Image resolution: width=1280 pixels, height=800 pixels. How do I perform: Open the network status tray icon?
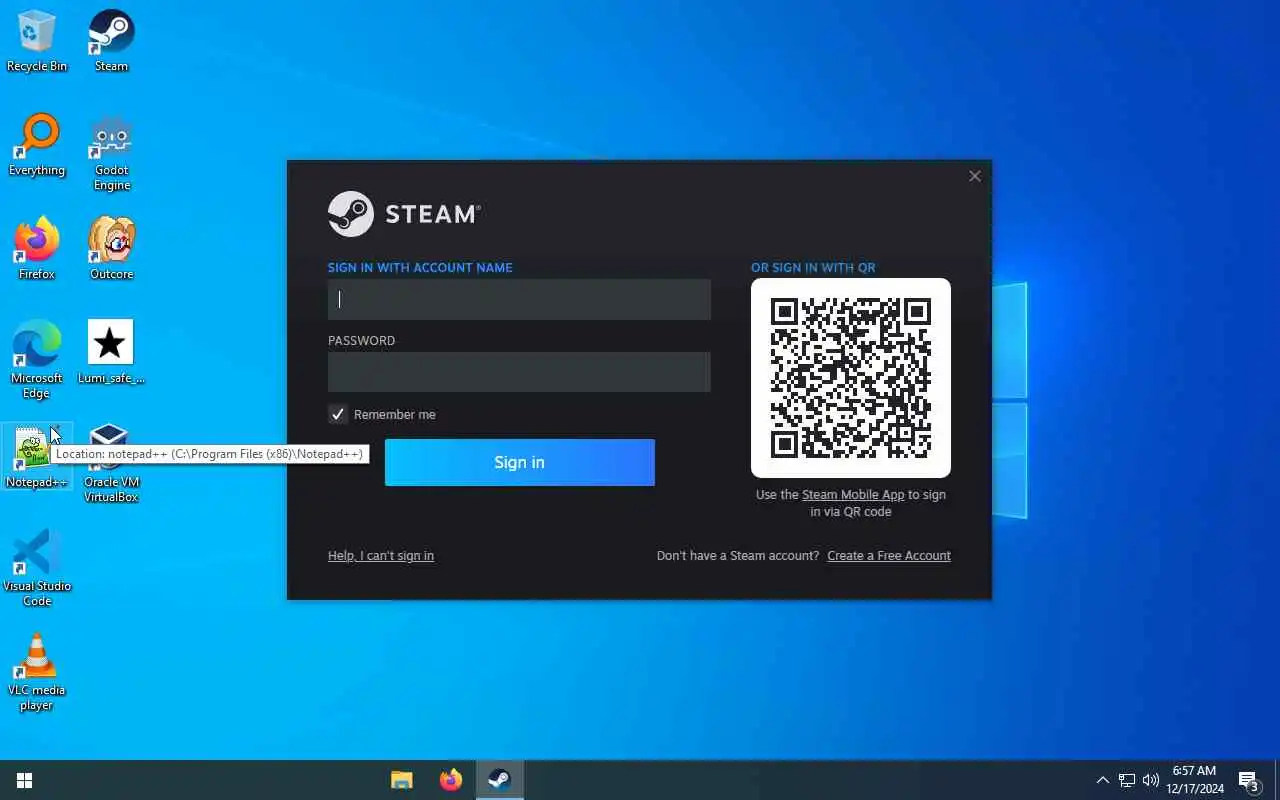1127,780
